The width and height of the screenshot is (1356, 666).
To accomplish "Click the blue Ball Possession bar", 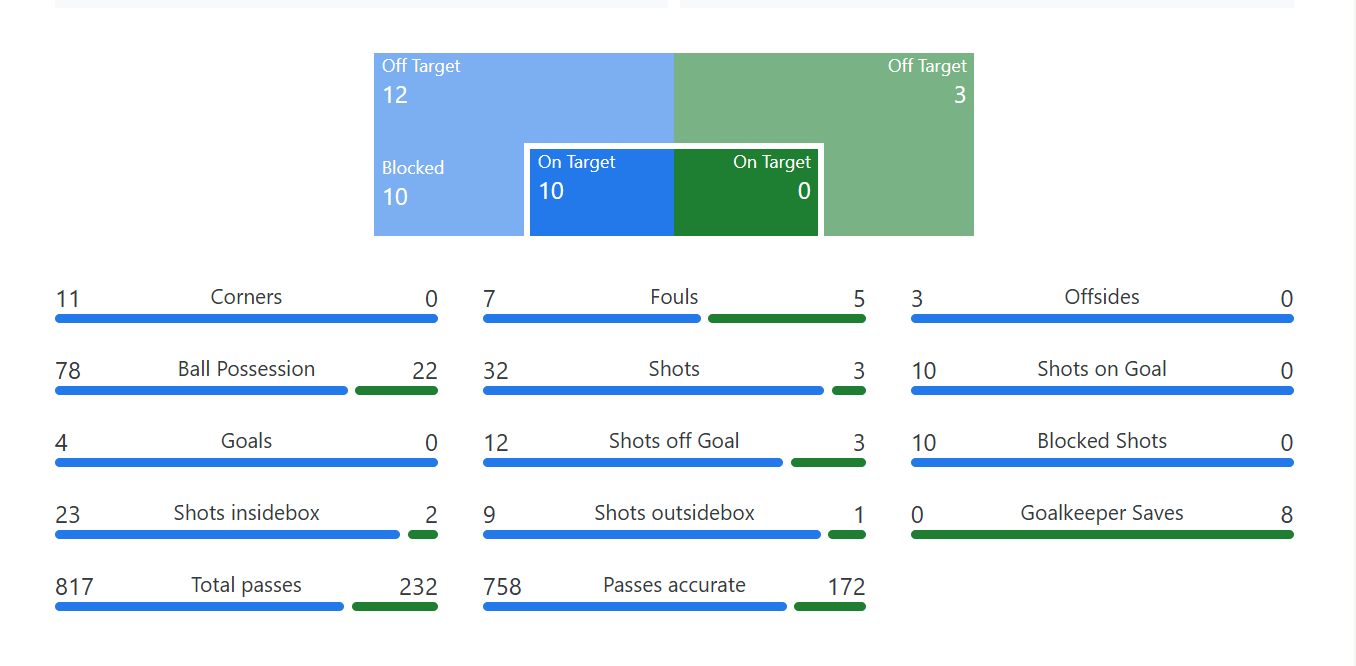I will coord(201,391).
